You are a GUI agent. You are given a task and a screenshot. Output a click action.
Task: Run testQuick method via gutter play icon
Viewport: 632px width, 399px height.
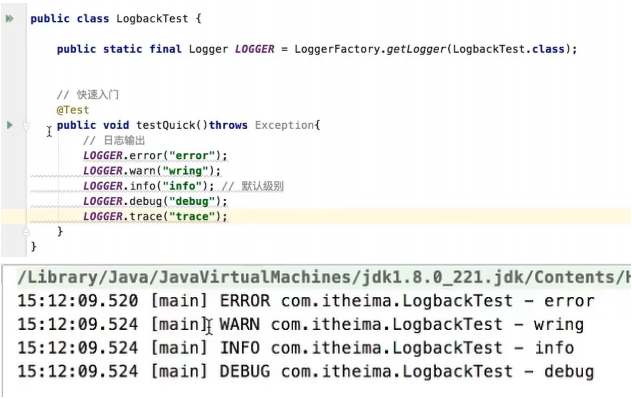coord(10,125)
